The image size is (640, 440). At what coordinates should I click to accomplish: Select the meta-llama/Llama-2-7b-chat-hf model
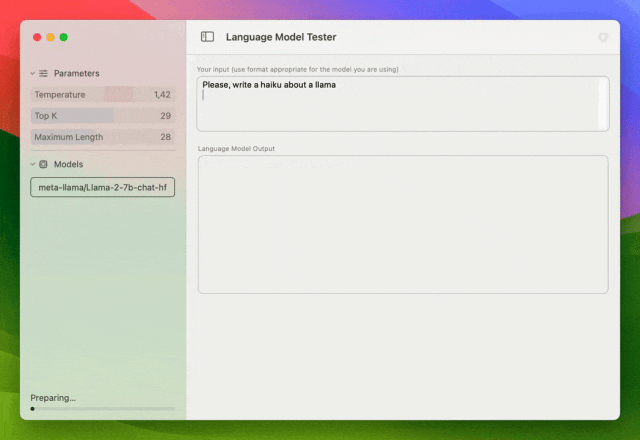point(102,187)
